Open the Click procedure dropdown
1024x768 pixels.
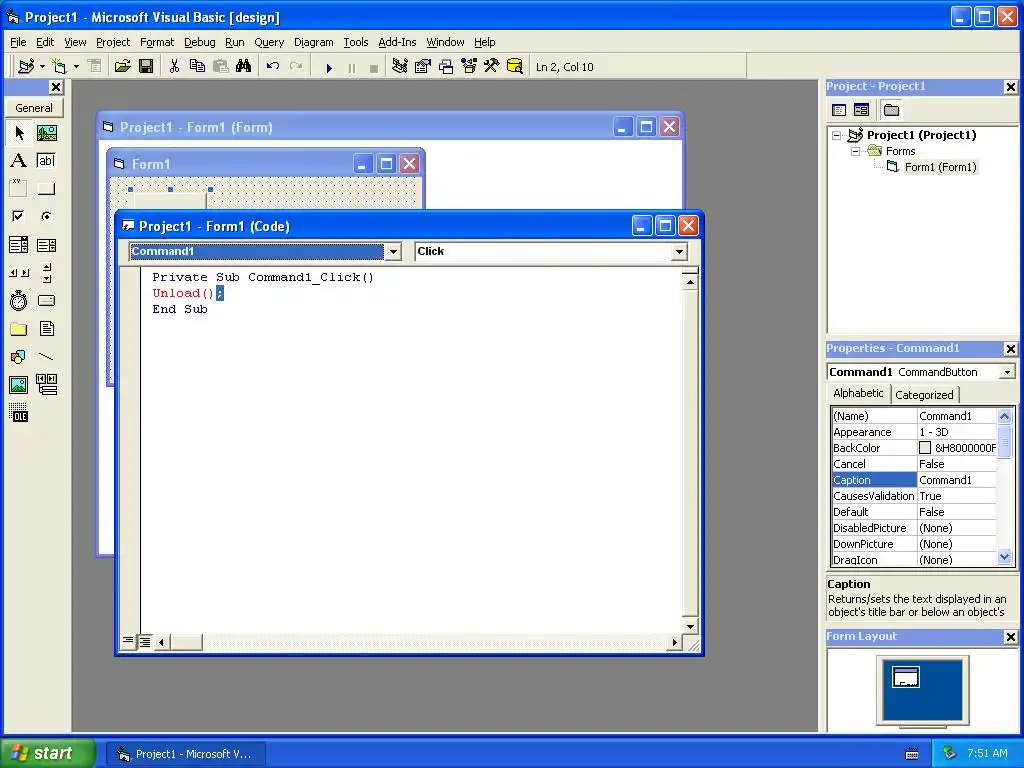tap(679, 251)
